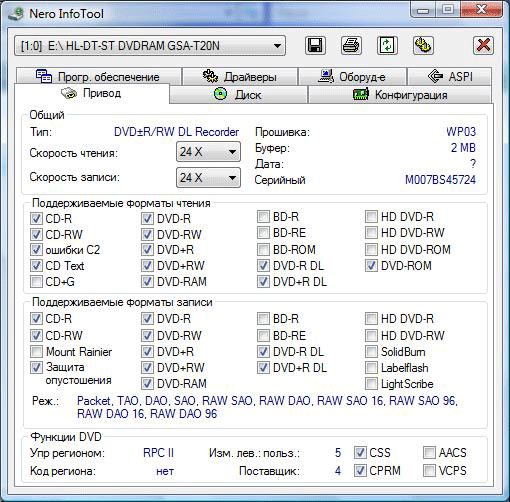Click the buffer value 2 MB
The image size is (510, 502).
(463, 148)
